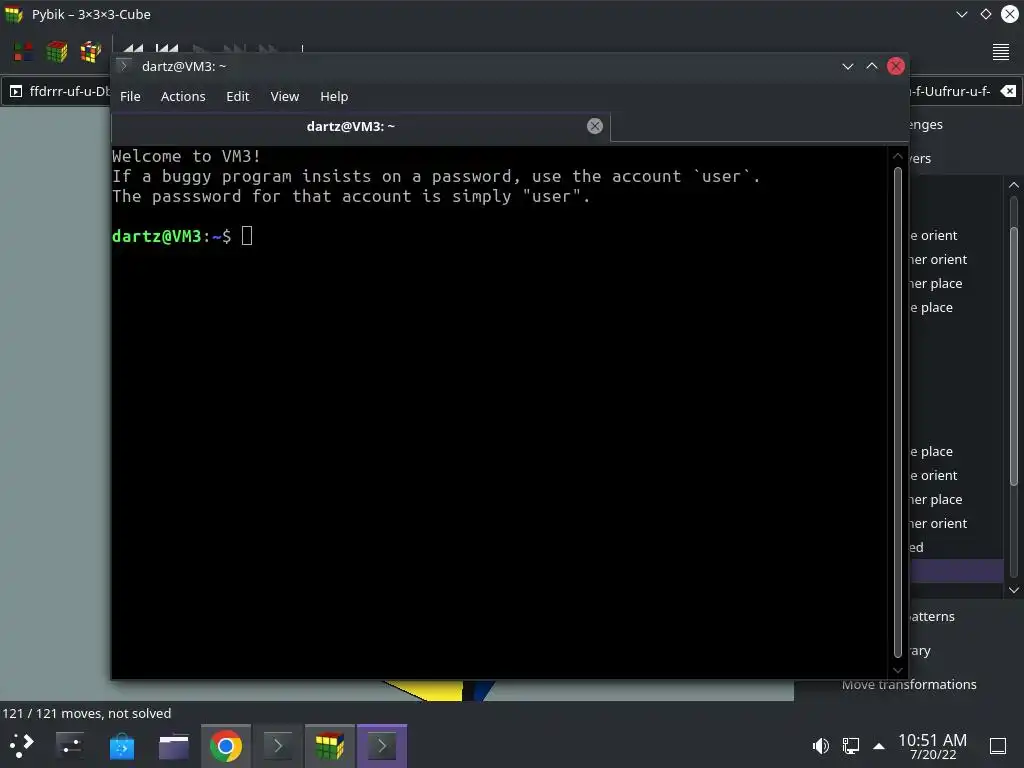Open the file manager from the taskbar
The width and height of the screenshot is (1024, 768).
coord(174,746)
